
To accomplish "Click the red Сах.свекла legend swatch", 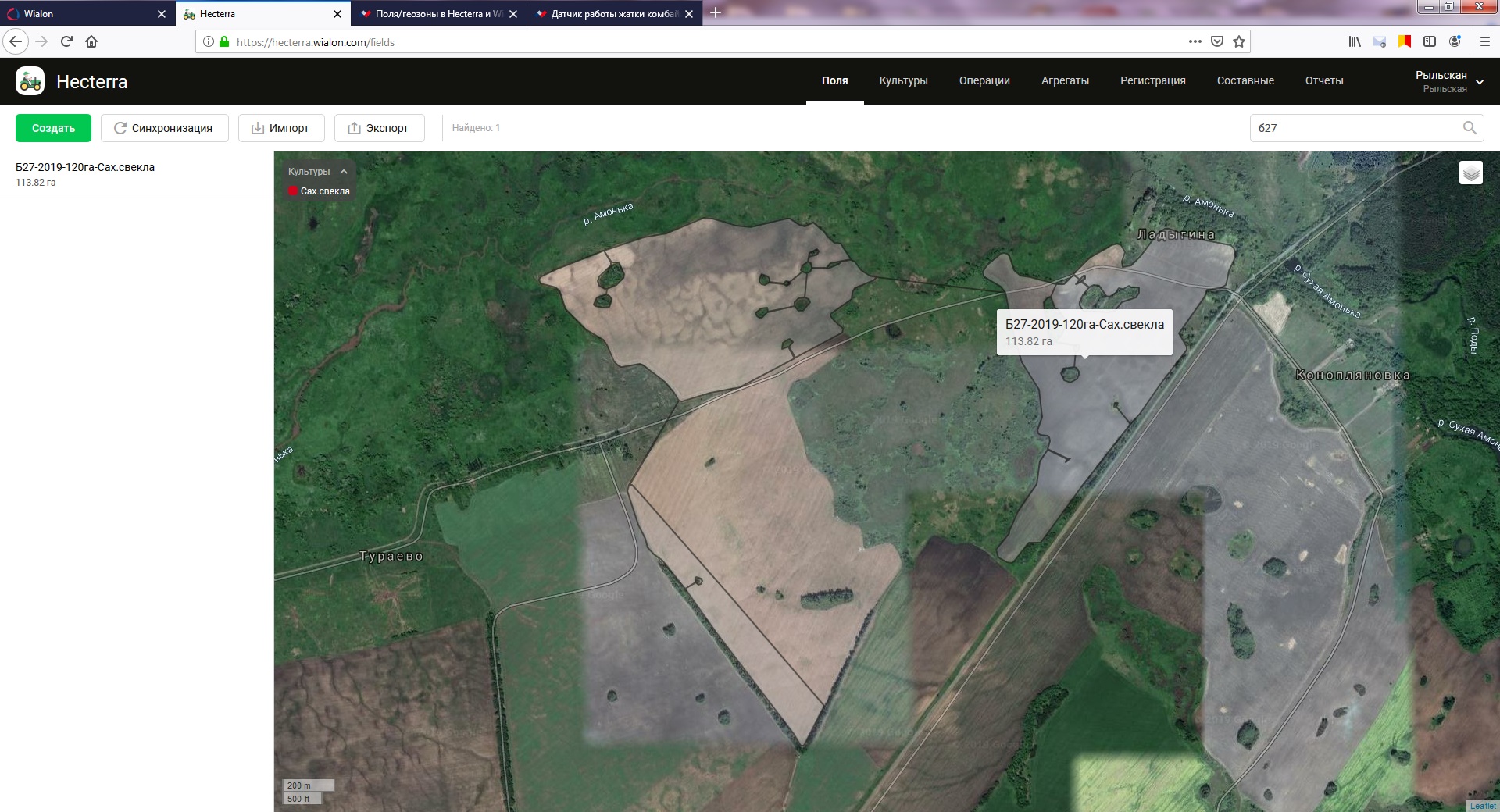I will (x=293, y=191).
